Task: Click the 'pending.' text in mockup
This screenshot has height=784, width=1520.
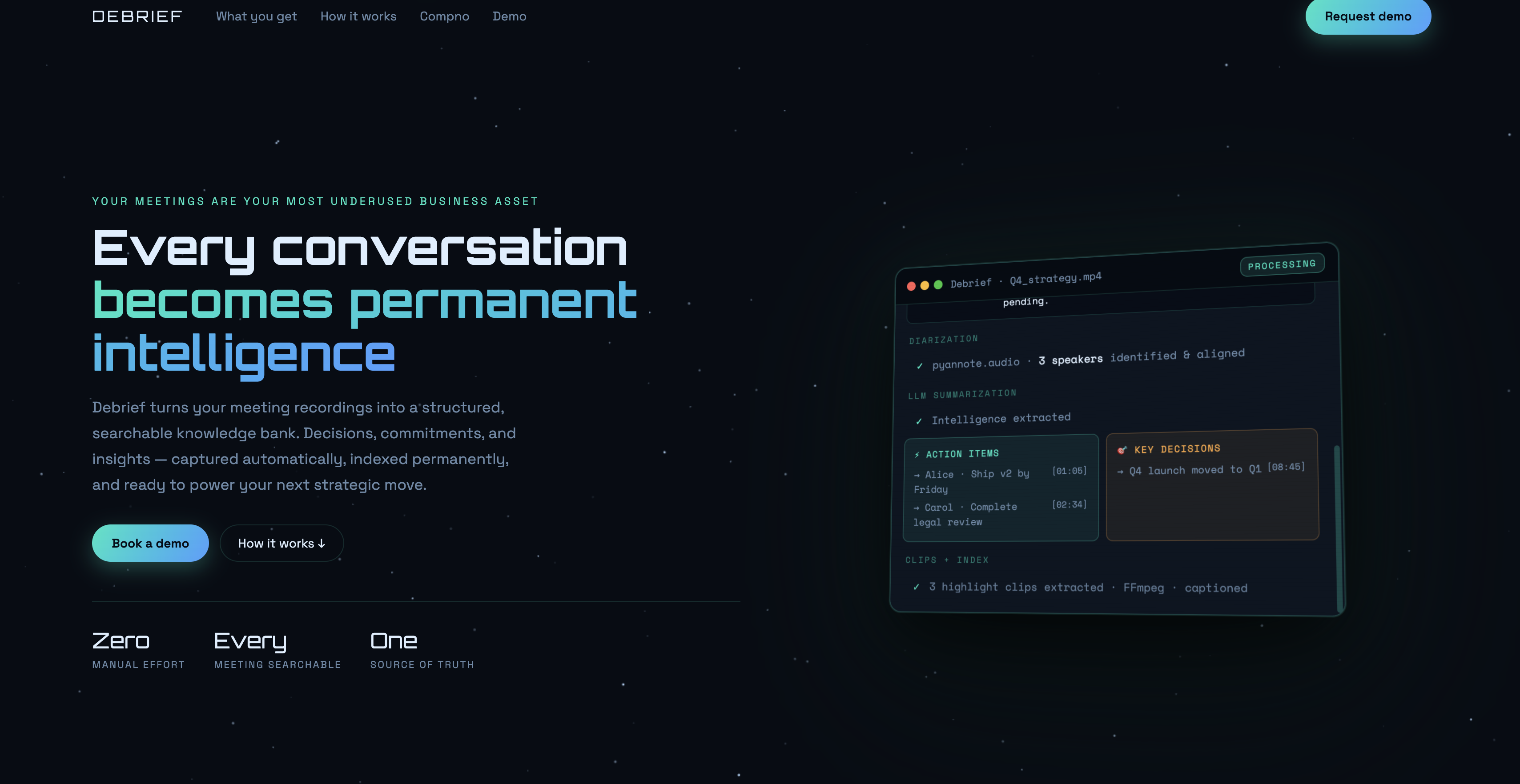Action: click(x=1025, y=301)
